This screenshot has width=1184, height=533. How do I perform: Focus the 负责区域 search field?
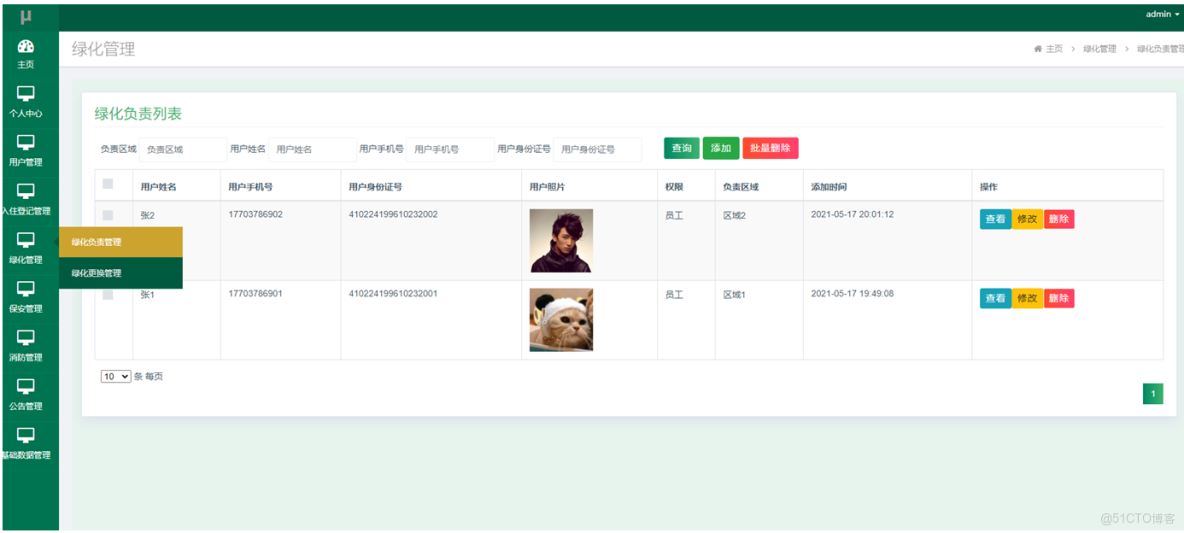click(x=183, y=149)
